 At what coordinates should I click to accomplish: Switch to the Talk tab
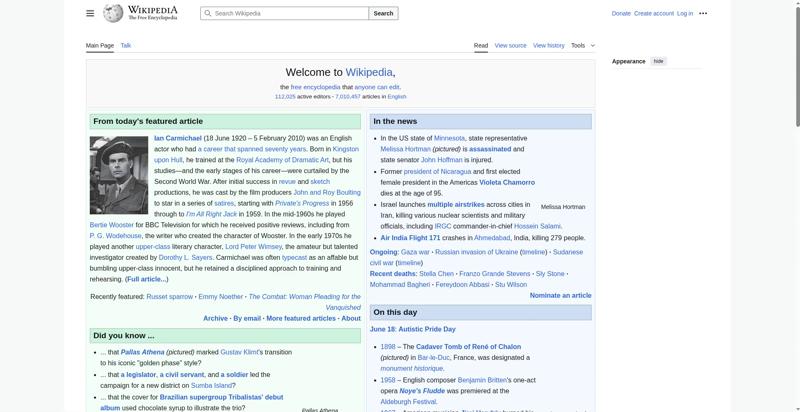[126, 45]
